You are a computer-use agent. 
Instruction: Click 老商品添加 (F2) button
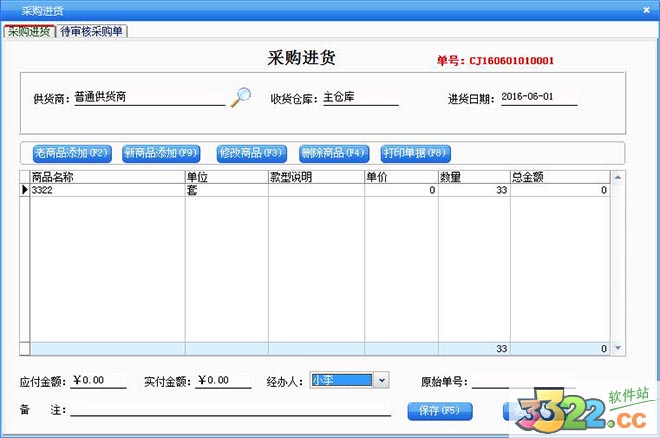tap(72, 153)
